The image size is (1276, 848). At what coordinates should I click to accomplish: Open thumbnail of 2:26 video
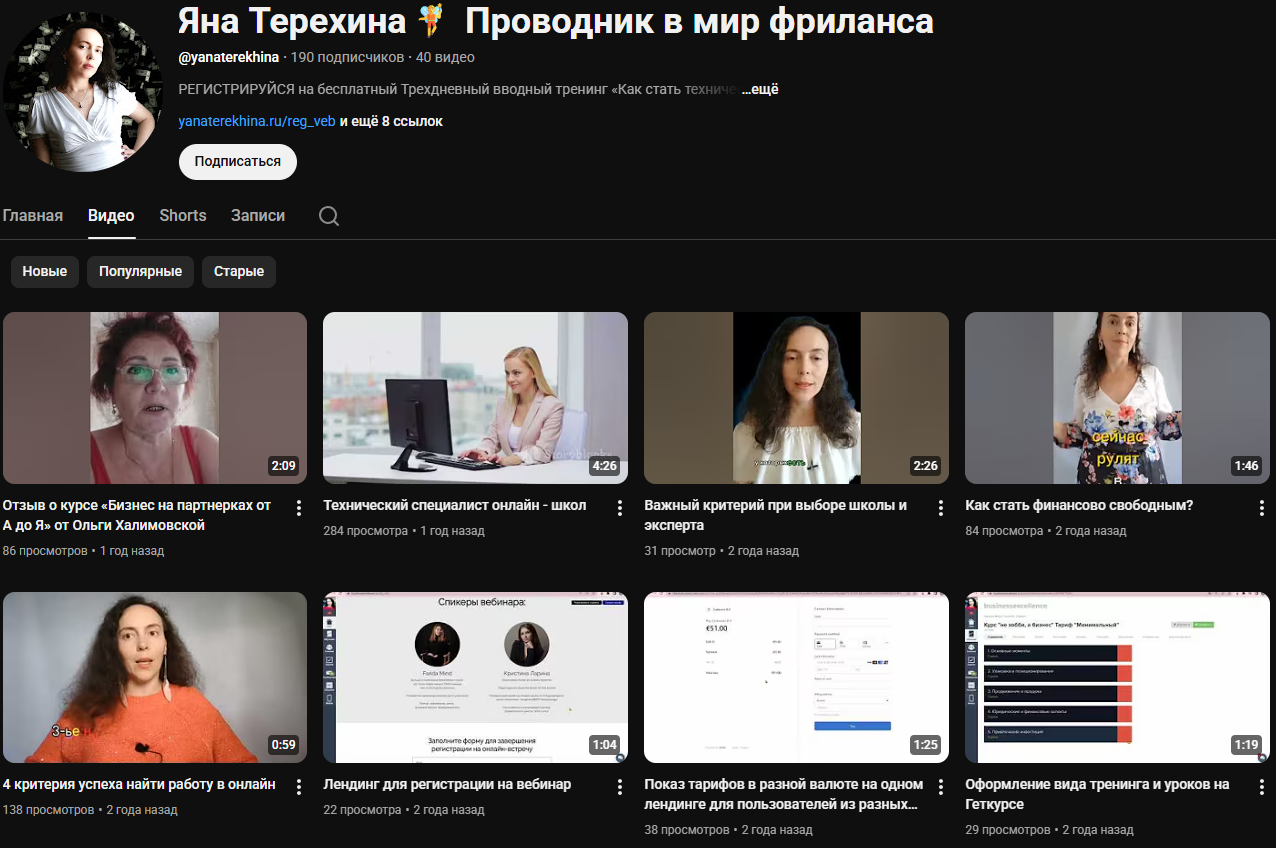tap(796, 398)
